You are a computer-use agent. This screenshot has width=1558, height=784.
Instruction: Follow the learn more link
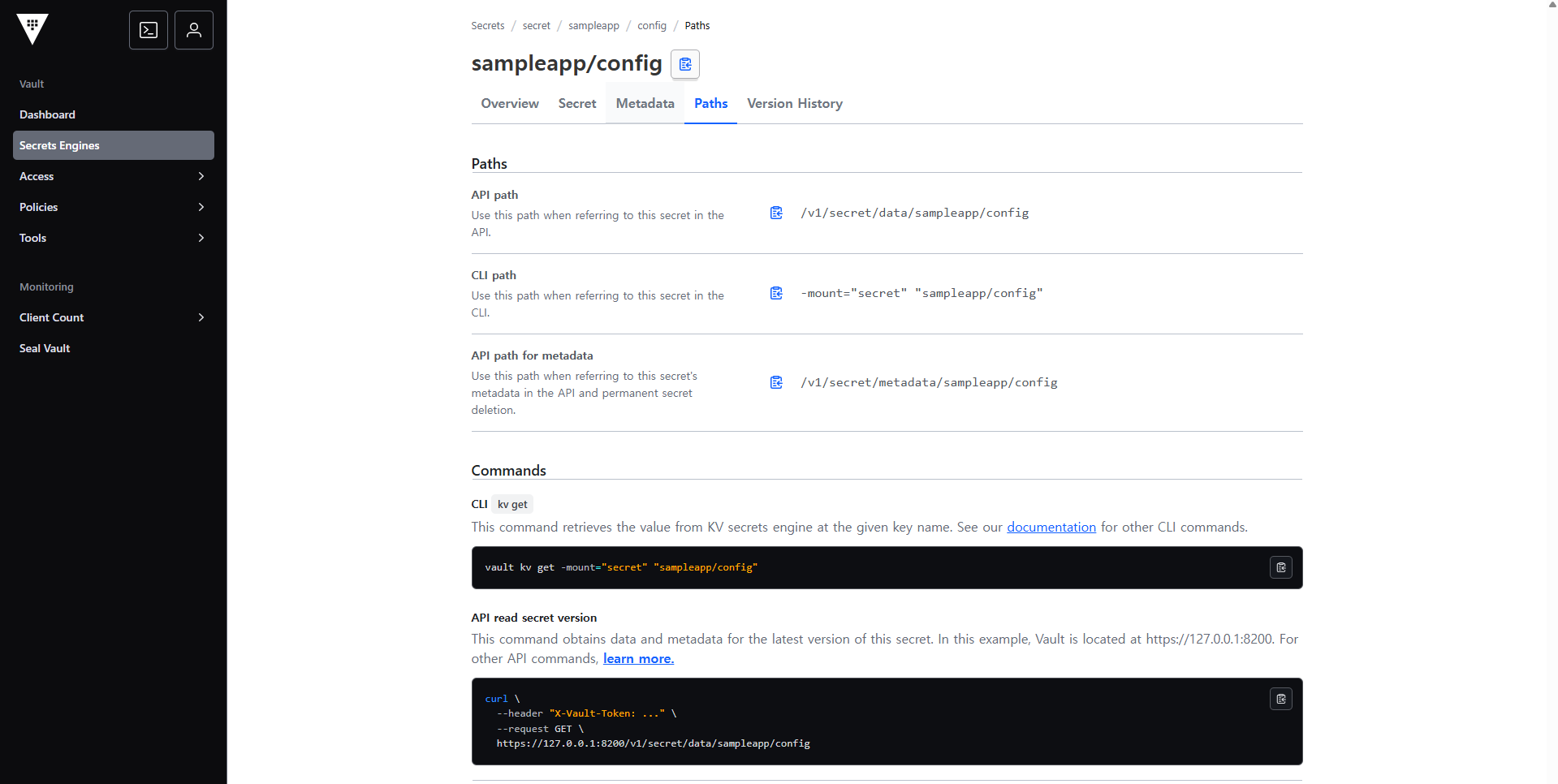638,658
